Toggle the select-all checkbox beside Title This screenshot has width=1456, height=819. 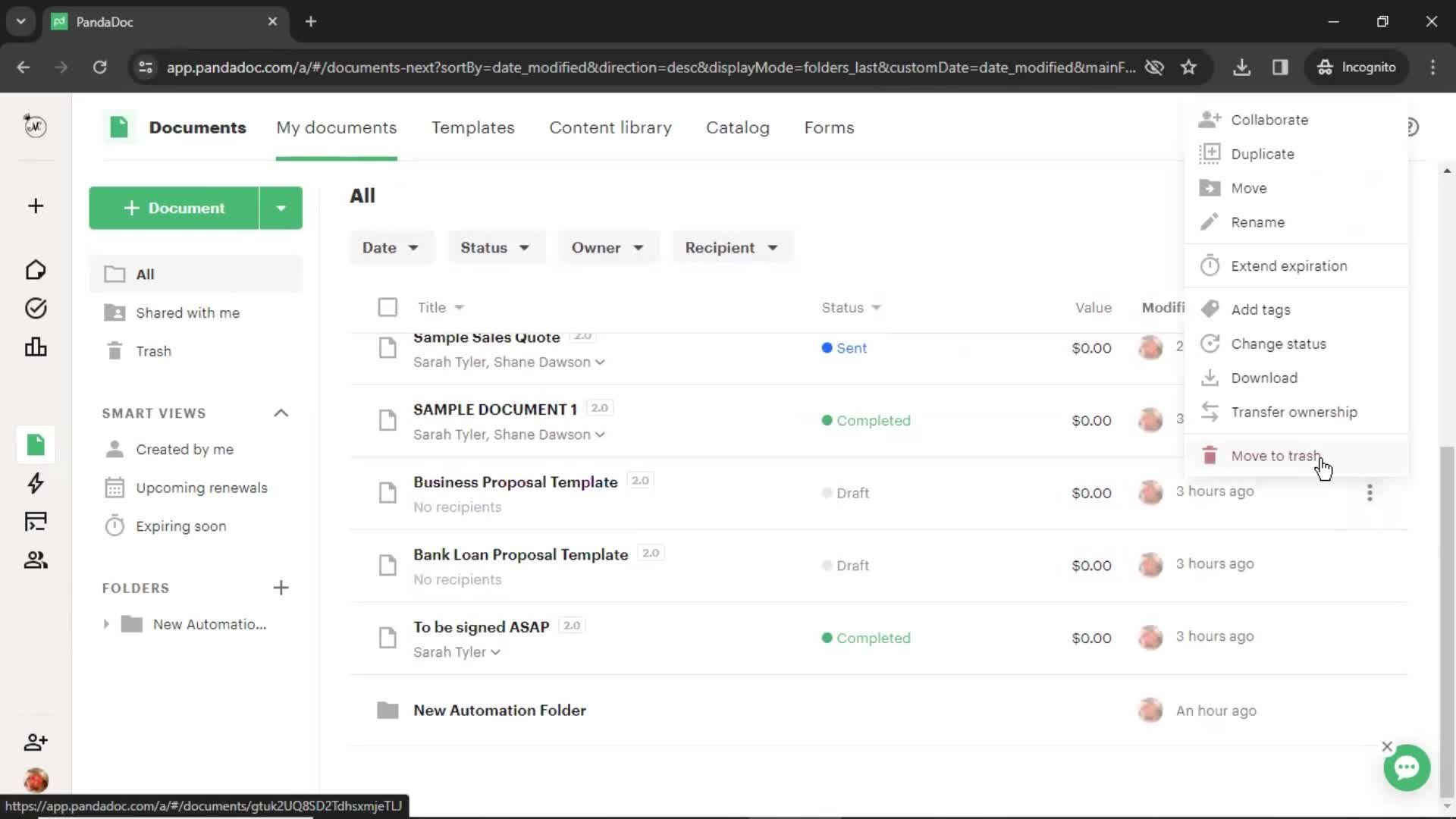coord(388,307)
